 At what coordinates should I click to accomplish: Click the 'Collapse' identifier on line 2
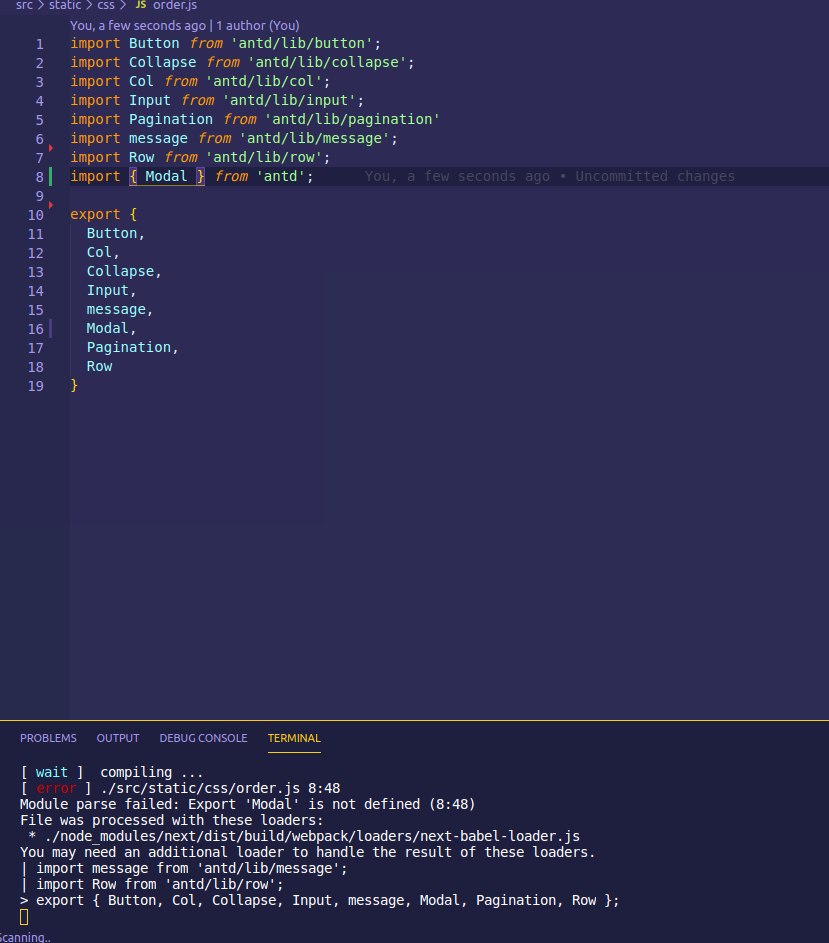tap(162, 62)
